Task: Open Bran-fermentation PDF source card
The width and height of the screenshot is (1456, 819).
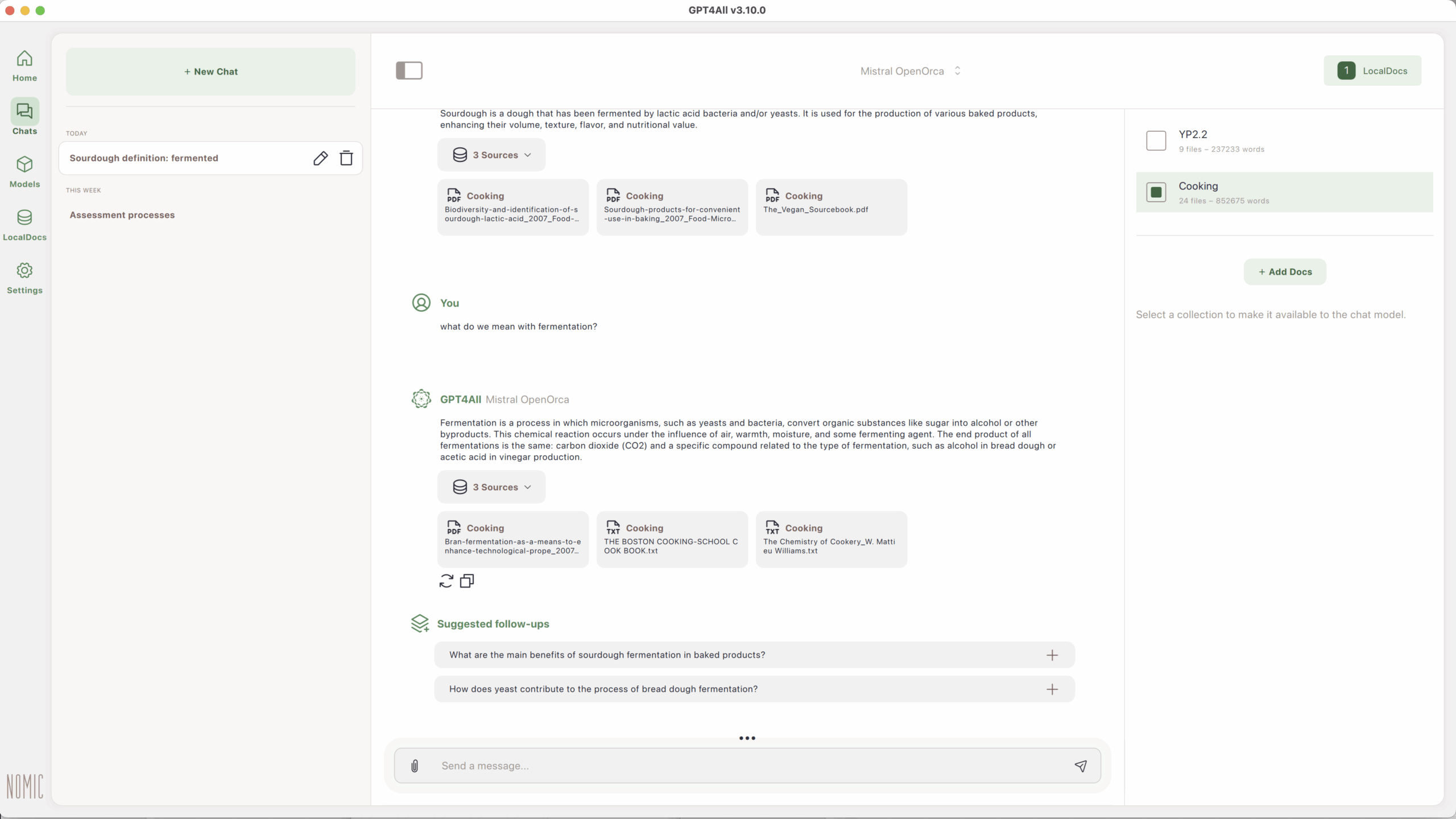Action: pos(512,539)
